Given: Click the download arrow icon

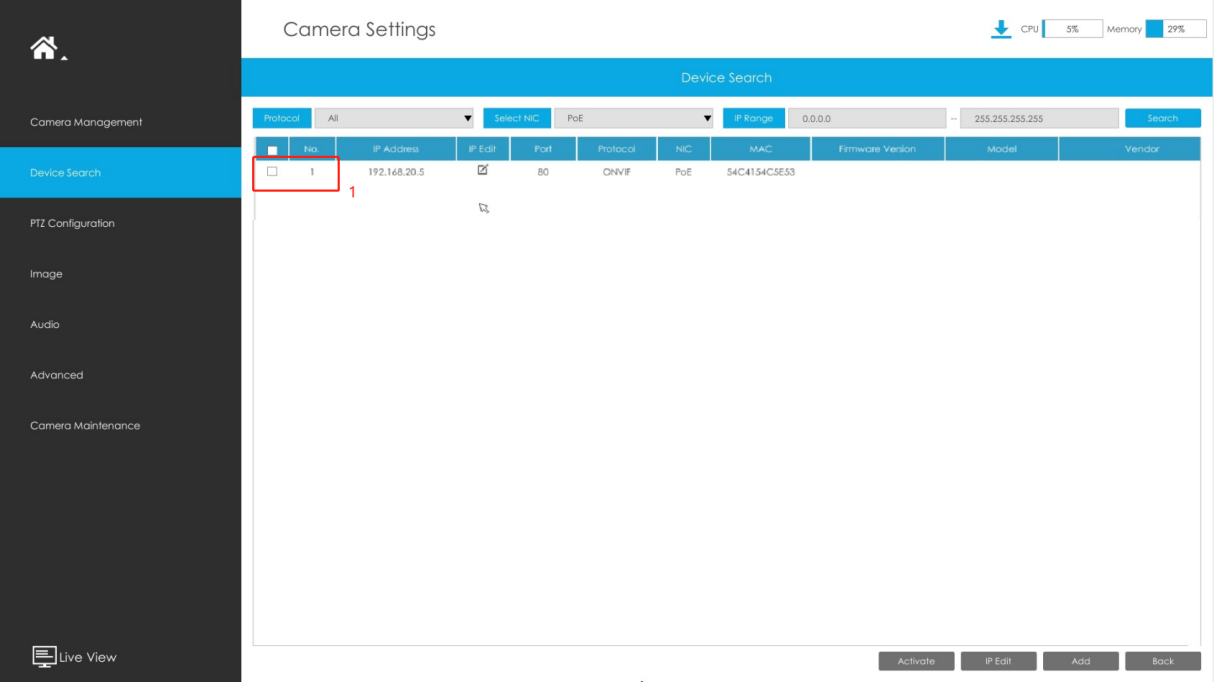Looking at the screenshot, I should click(1001, 29).
